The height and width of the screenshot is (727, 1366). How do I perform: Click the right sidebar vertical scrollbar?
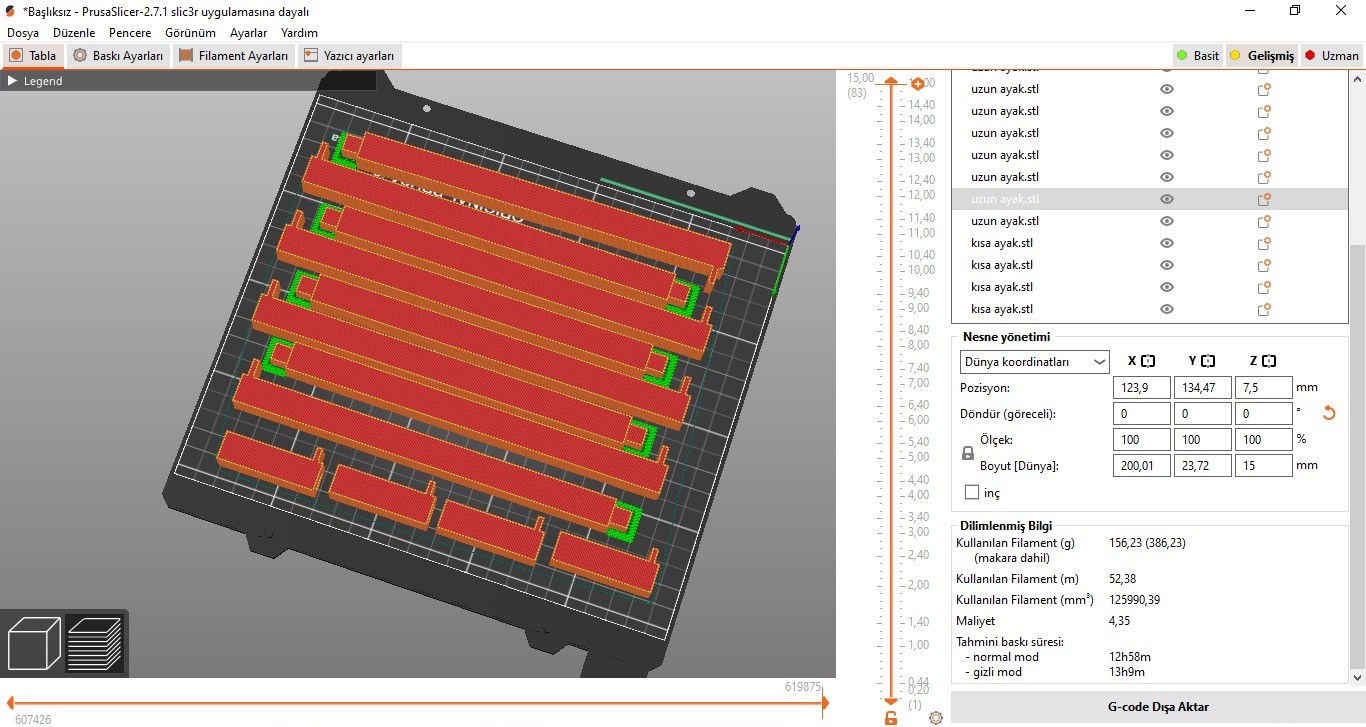[x=1357, y=455]
